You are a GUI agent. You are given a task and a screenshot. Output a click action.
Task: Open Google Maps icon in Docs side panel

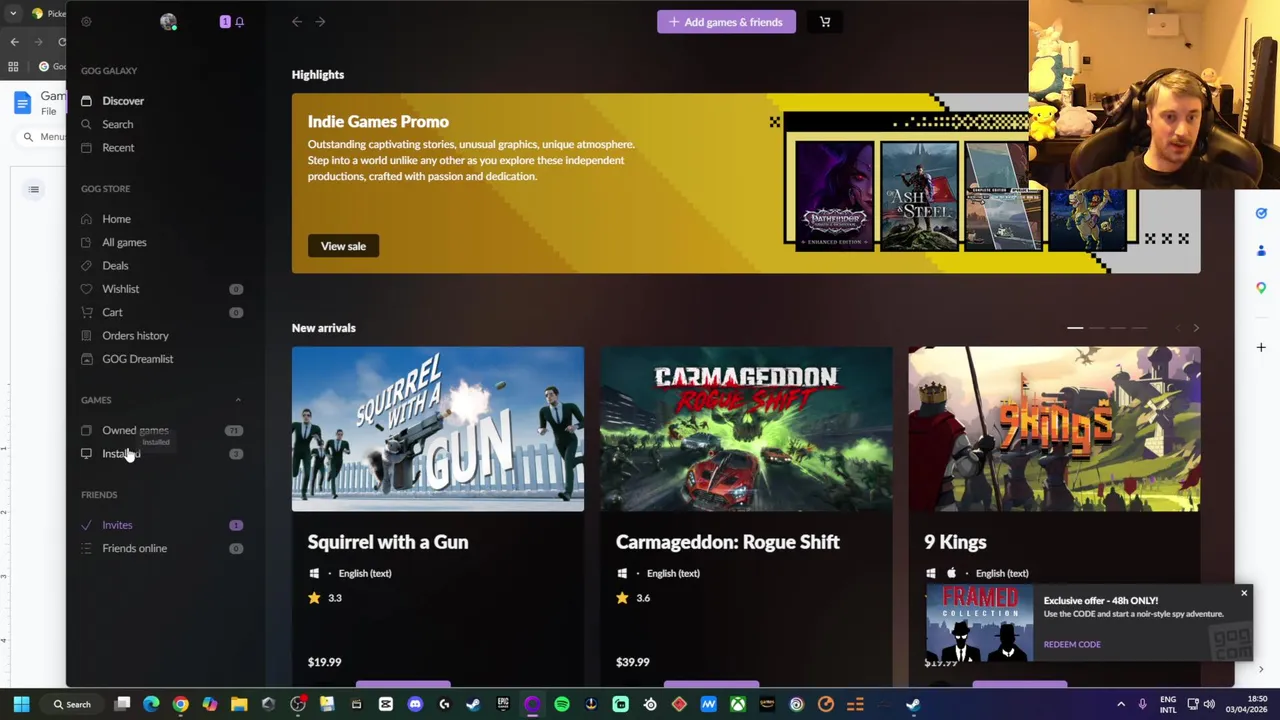1261,288
